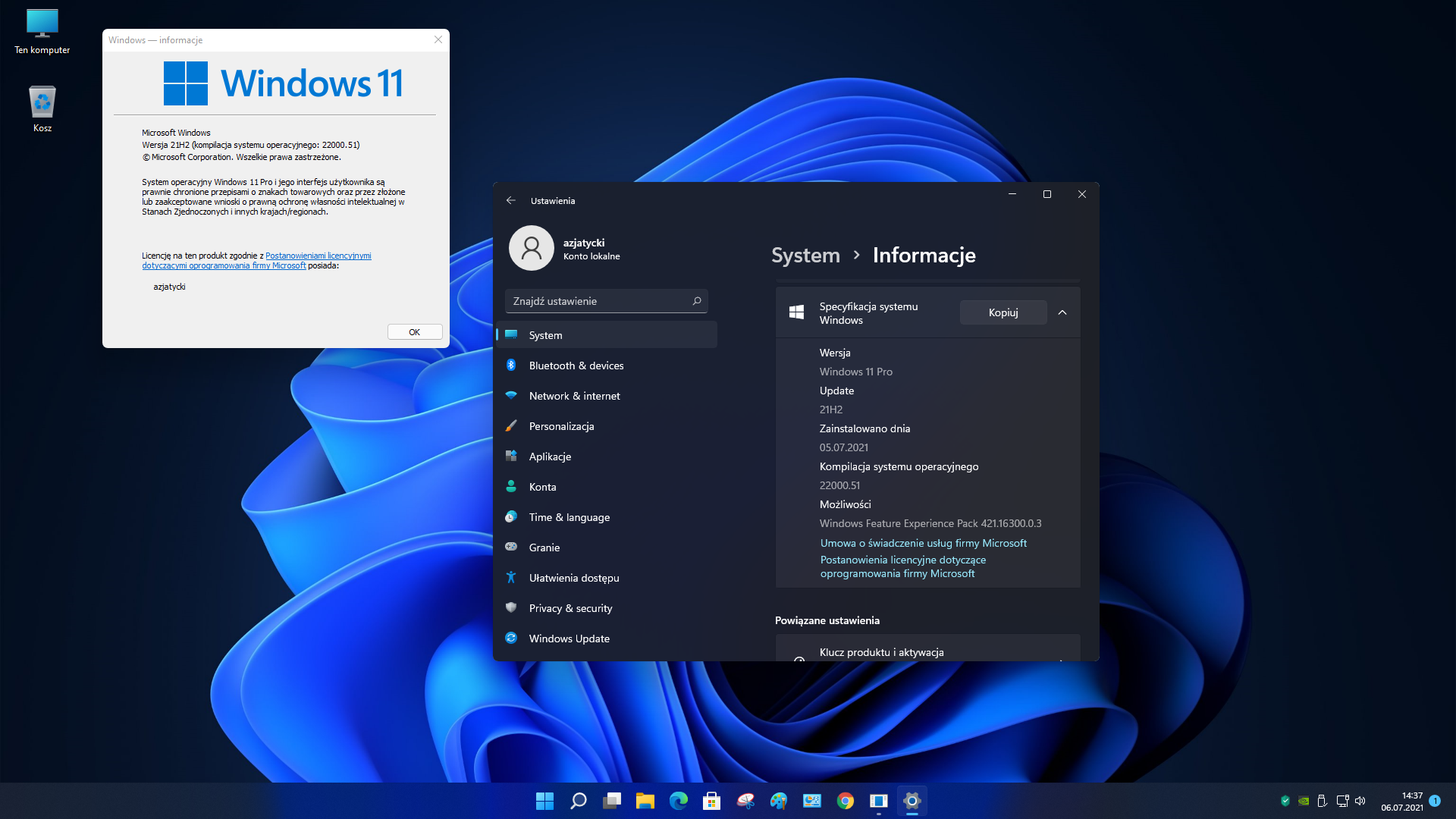Screen dimensions: 1456x819
Task: Click the Wersja 21H2 line in winver dialog
Action: click(251, 145)
